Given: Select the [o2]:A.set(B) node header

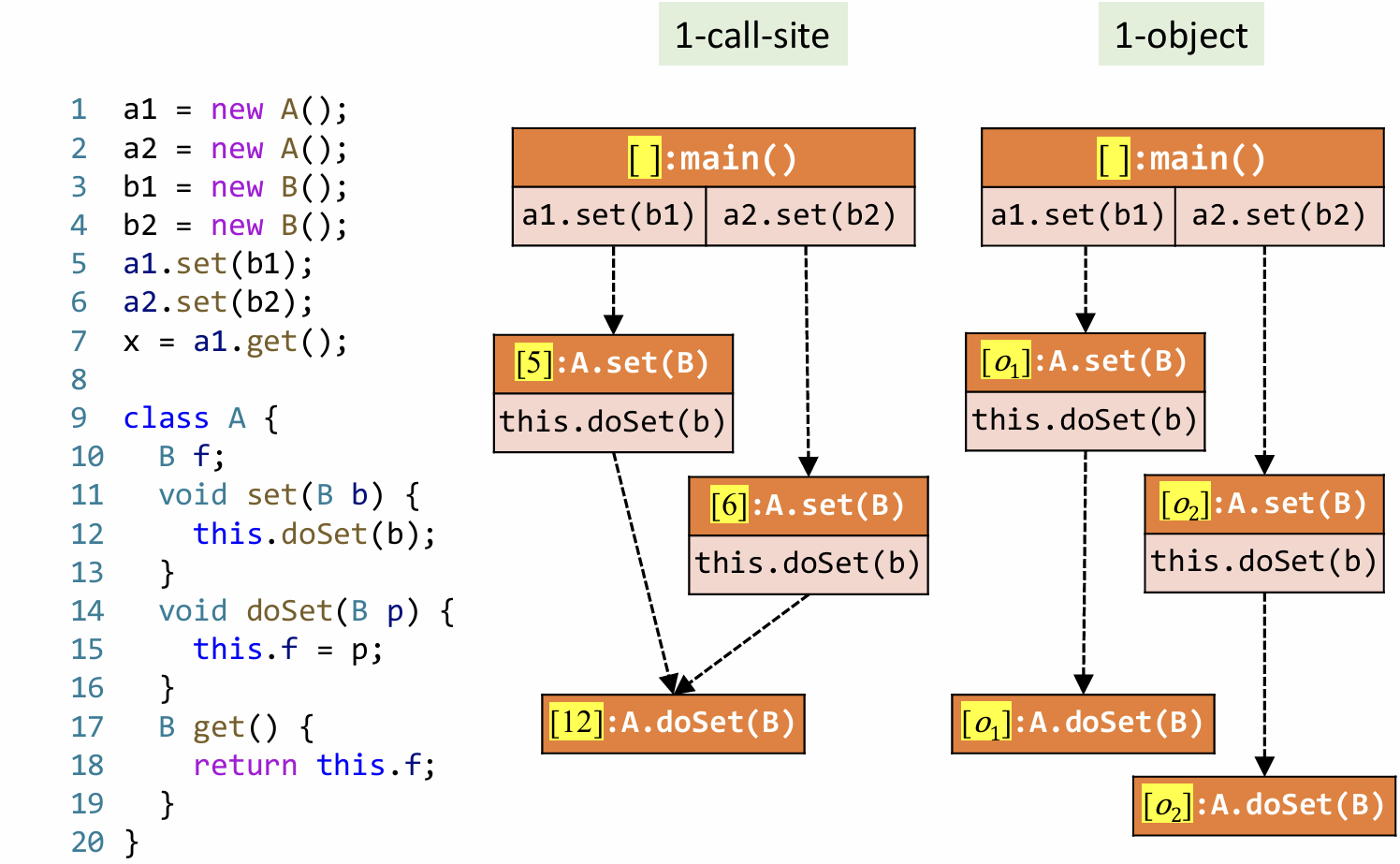Looking at the screenshot, I should (x=1263, y=505).
